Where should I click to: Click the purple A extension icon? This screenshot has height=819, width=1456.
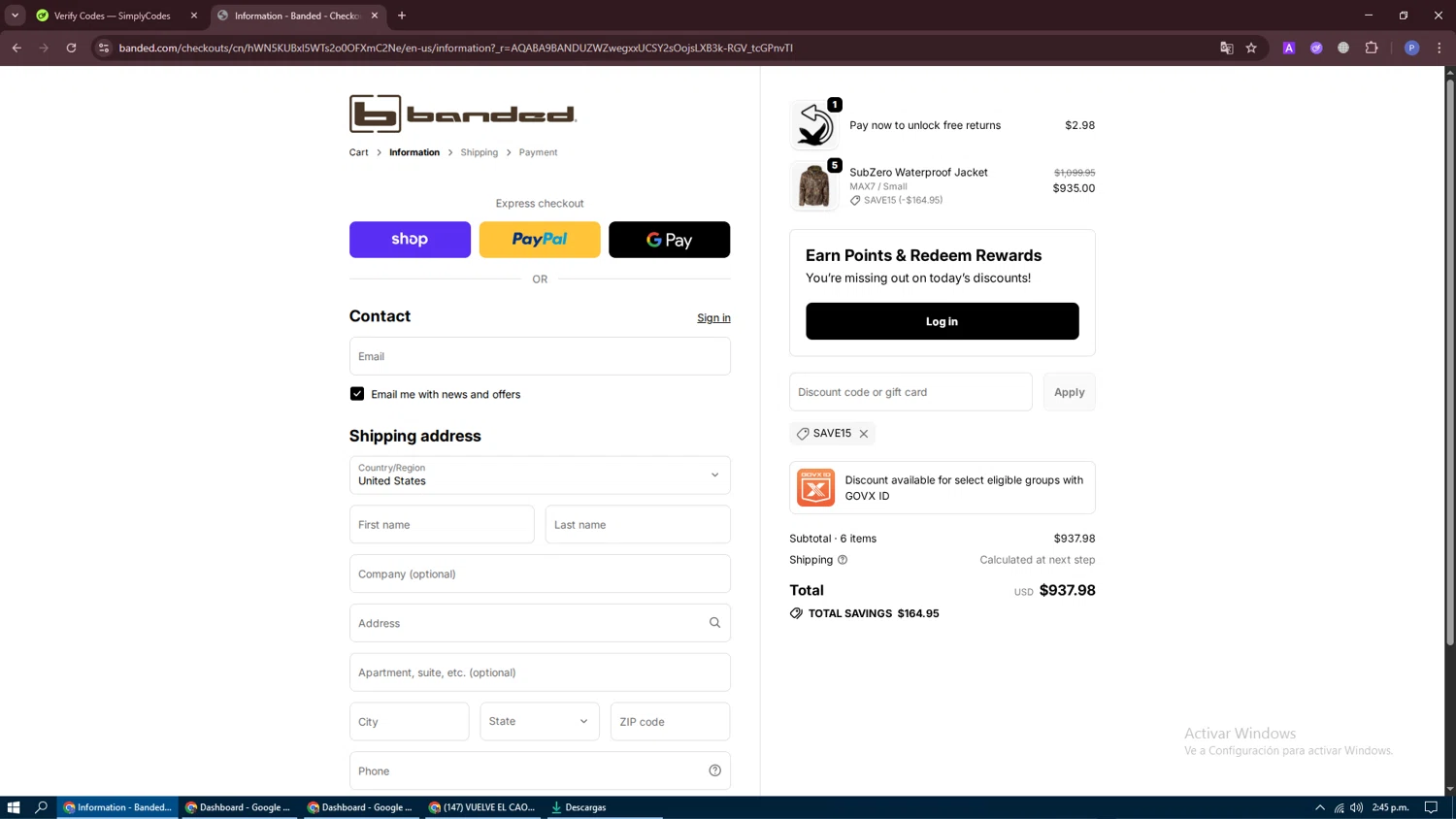pyautogui.click(x=1289, y=48)
